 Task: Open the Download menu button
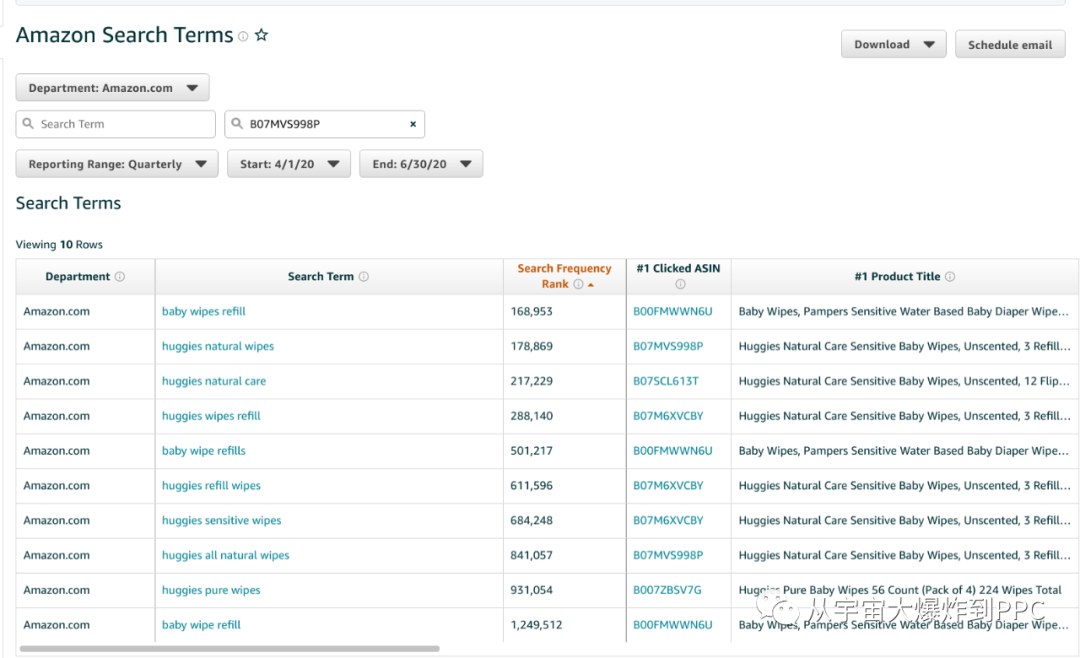(x=893, y=45)
